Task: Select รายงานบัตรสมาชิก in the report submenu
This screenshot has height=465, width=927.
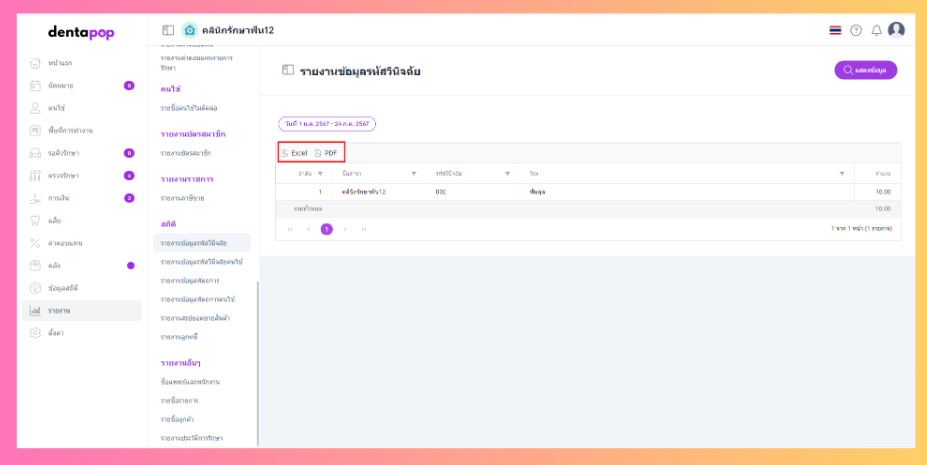Action: coord(185,153)
